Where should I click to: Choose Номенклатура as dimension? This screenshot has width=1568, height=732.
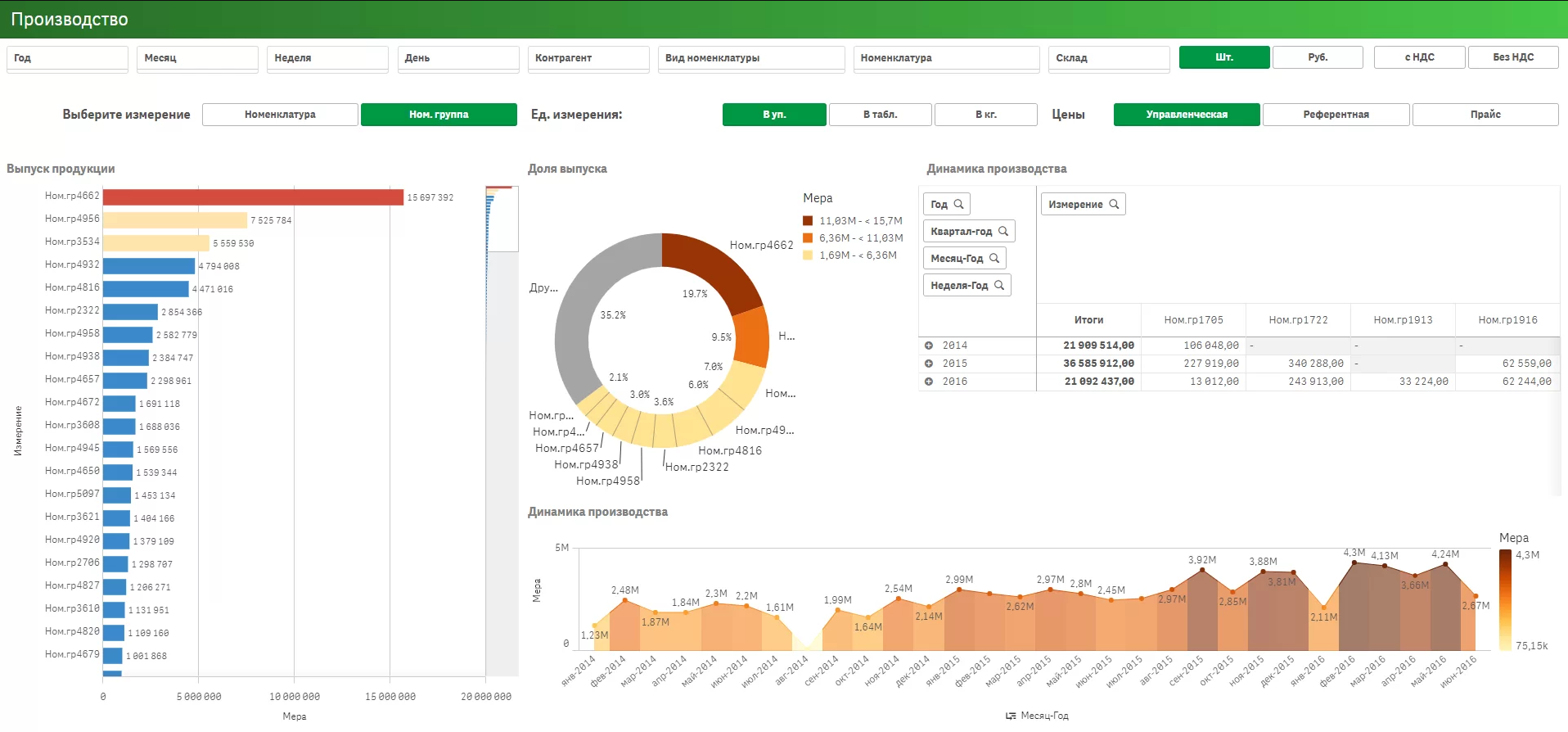[280, 115]
